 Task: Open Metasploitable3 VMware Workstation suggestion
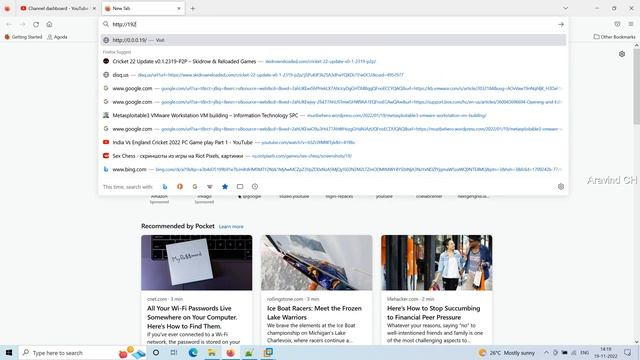[x=333, y=116]
